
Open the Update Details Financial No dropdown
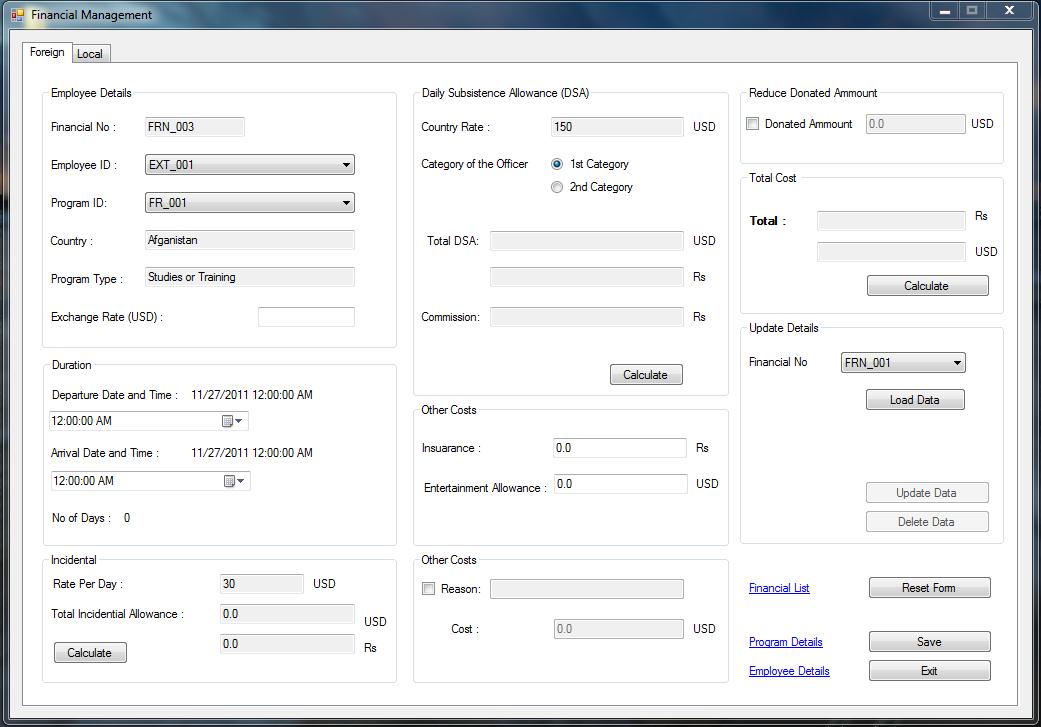(x=903, y=363)
